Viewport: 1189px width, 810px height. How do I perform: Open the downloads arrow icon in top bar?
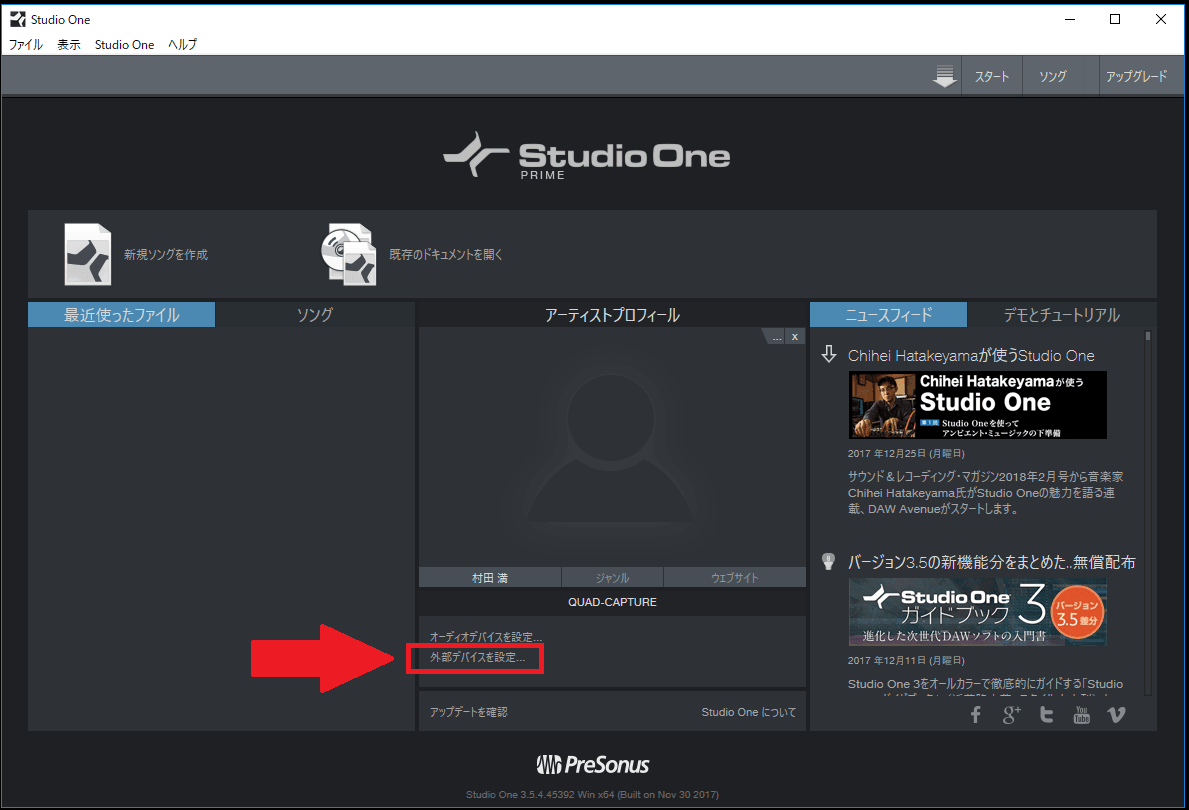(x=944, y=76)
